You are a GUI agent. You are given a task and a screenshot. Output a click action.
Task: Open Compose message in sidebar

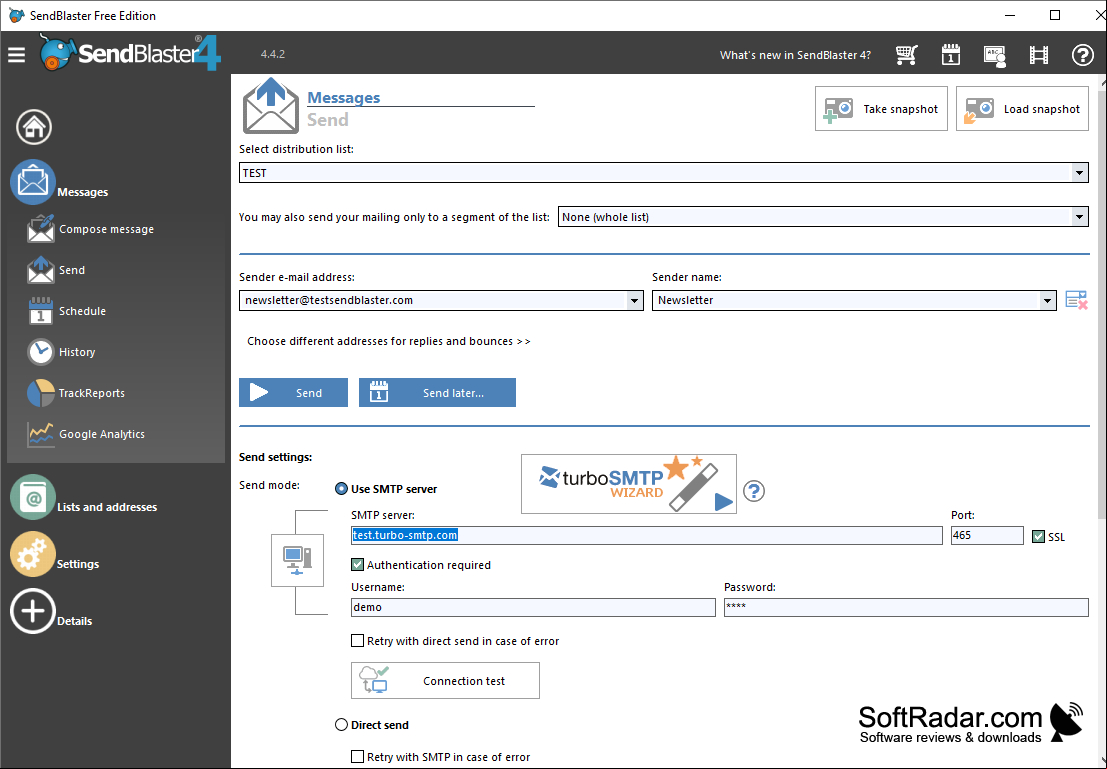107,229
